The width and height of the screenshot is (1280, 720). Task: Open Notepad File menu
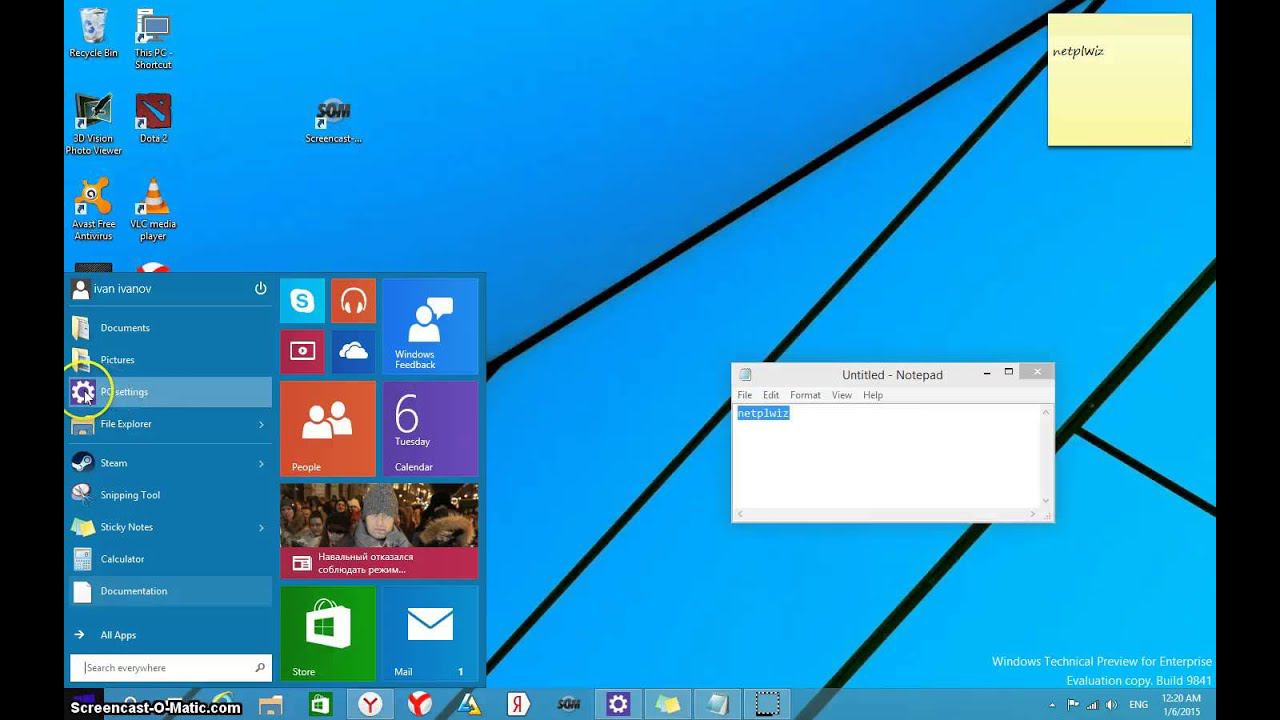(745, 395)
